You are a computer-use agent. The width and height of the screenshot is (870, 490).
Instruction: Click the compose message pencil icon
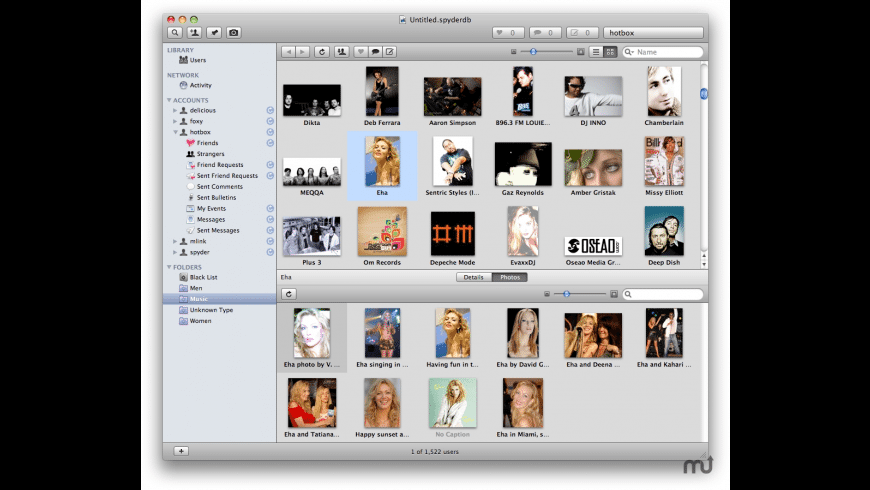coord(390,52)
